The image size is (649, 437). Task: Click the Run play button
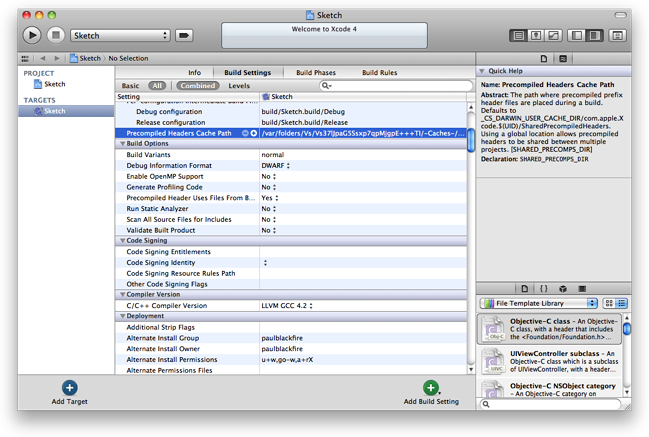tap(32, 35)
